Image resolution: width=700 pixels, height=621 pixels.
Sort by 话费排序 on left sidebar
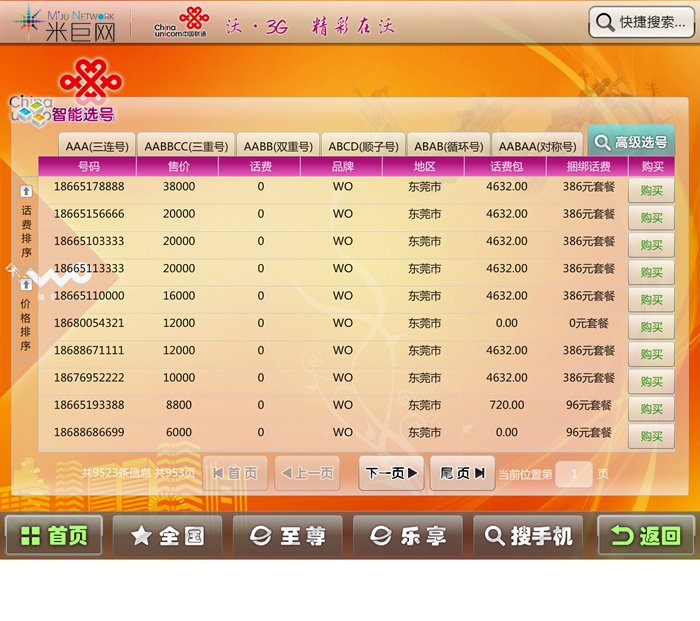point(26,223)
